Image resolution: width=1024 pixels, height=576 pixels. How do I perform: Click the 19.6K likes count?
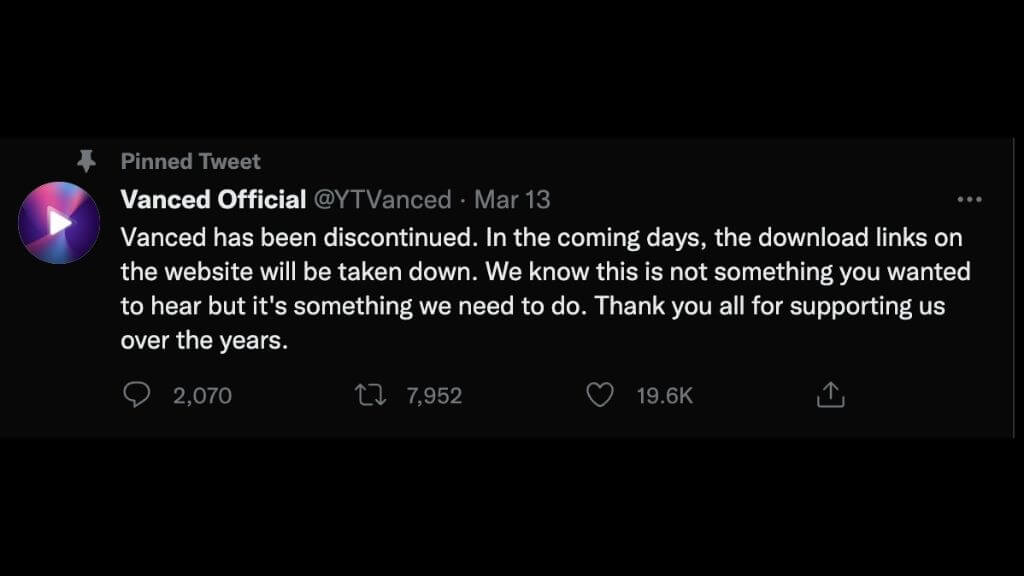(x=665, y=396)
